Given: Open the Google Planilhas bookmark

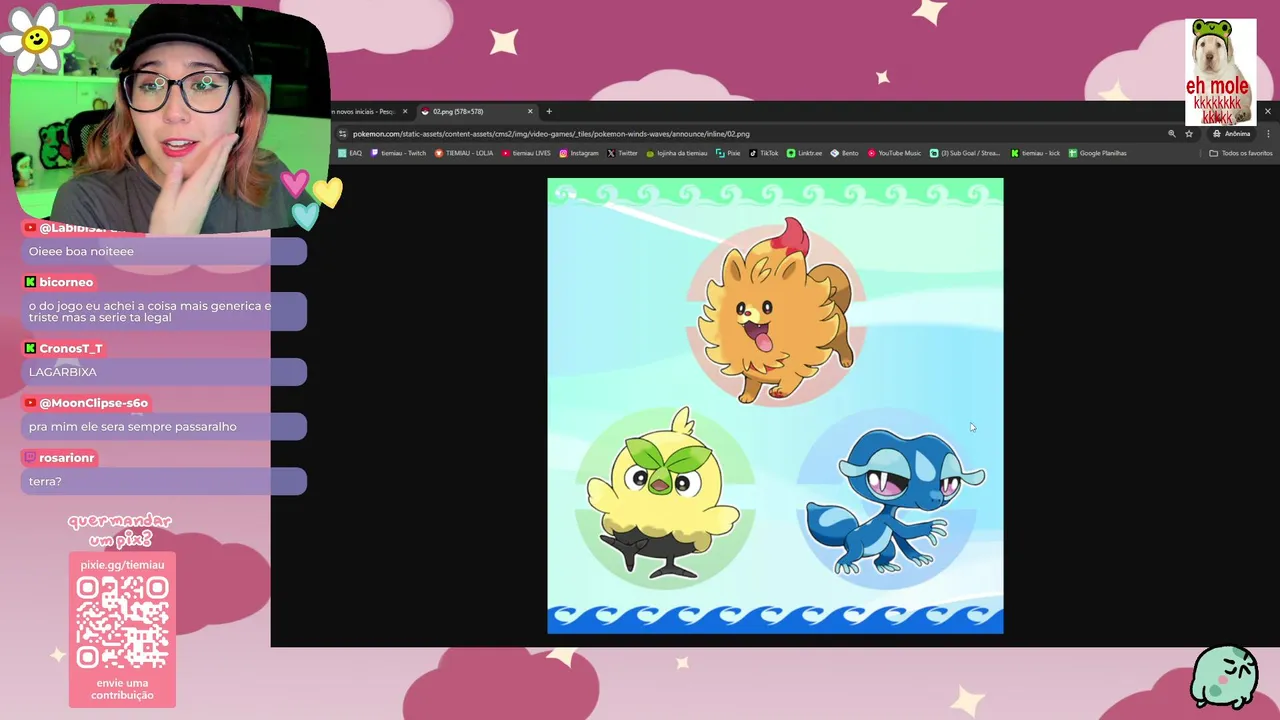Looking at the screenshot, I should [1098, 153].
